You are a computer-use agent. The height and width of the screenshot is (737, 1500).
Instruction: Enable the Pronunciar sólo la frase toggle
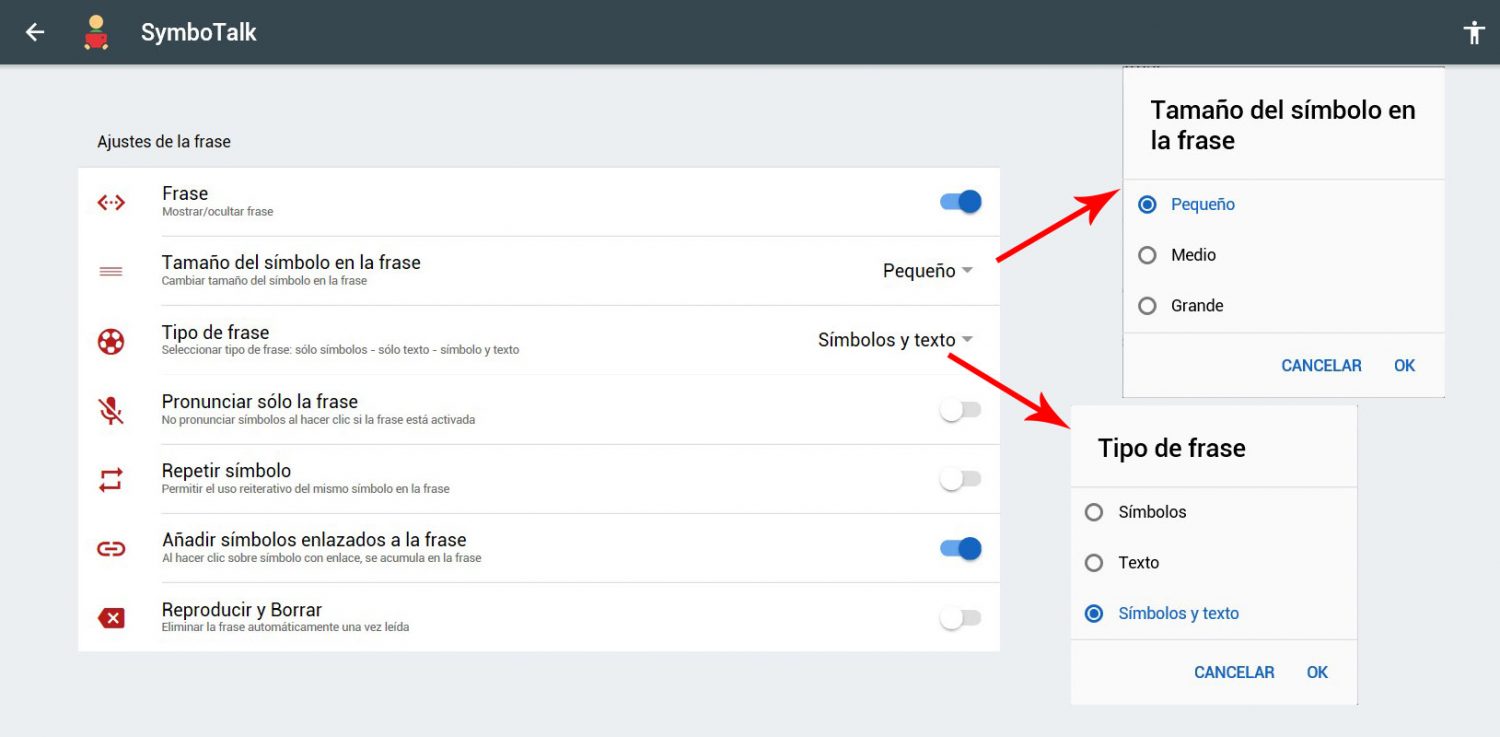point(960,409)
